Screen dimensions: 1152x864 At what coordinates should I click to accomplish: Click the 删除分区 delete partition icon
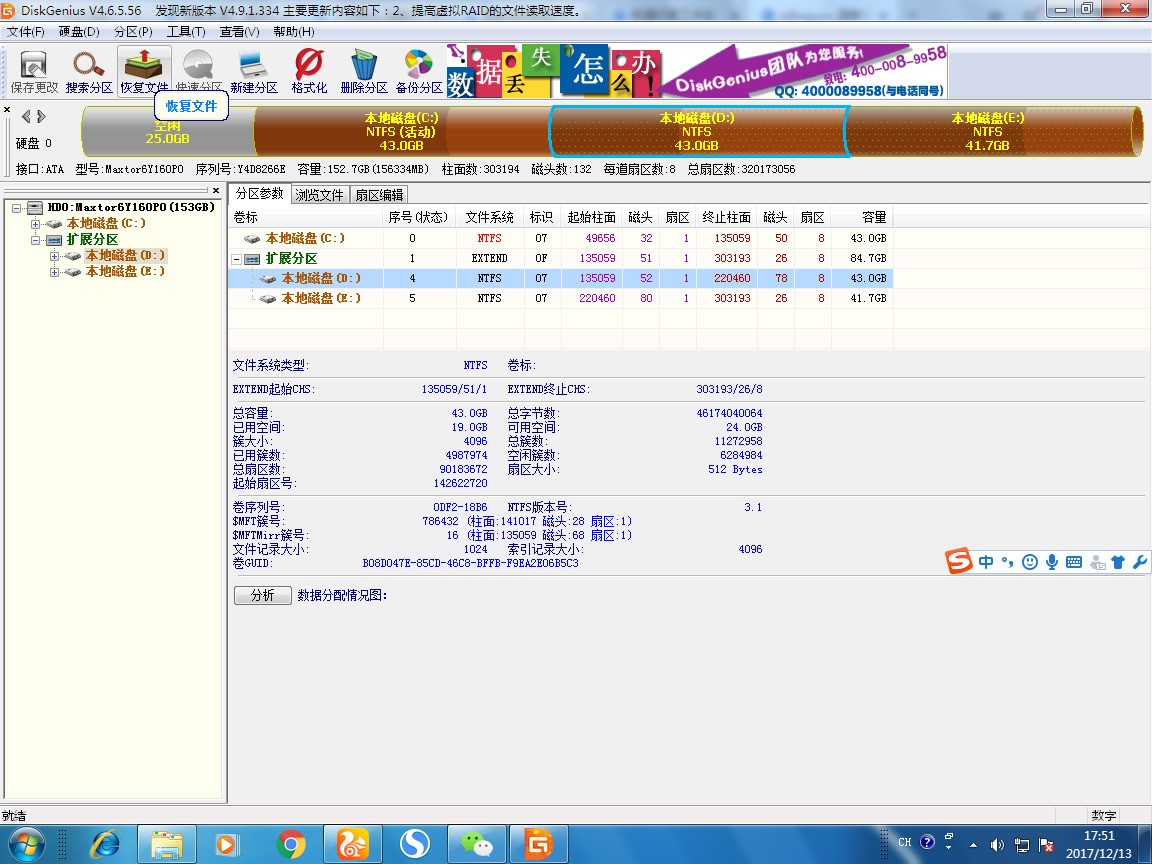tap(363, 72)
